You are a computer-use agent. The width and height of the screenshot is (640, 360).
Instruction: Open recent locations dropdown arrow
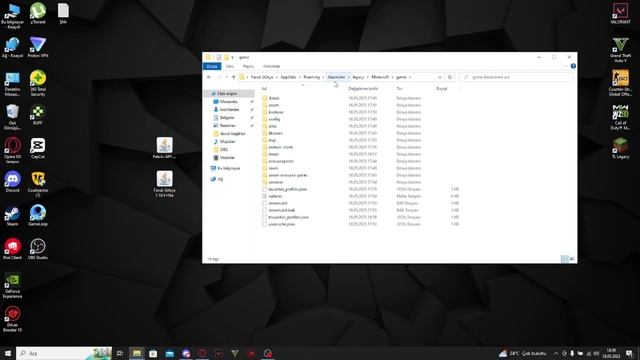(227, 77)
